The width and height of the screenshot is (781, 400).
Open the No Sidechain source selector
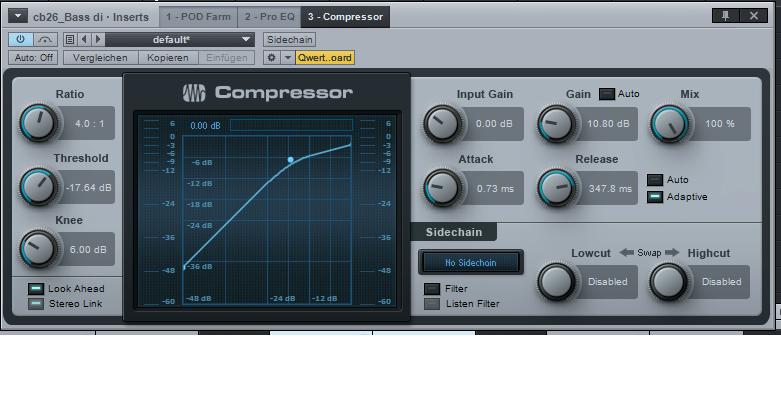tap(471, 263)
